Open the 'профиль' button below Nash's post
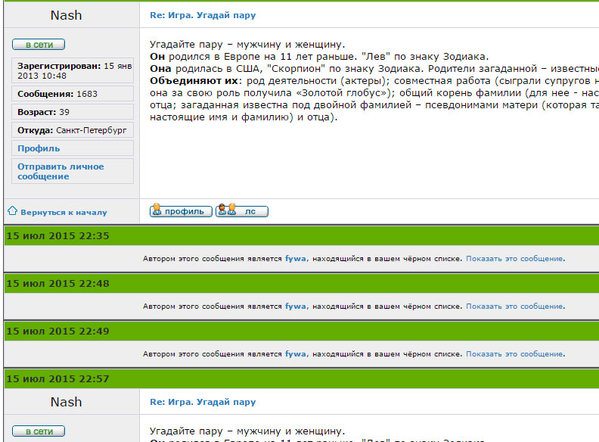 tap(181, 211)
